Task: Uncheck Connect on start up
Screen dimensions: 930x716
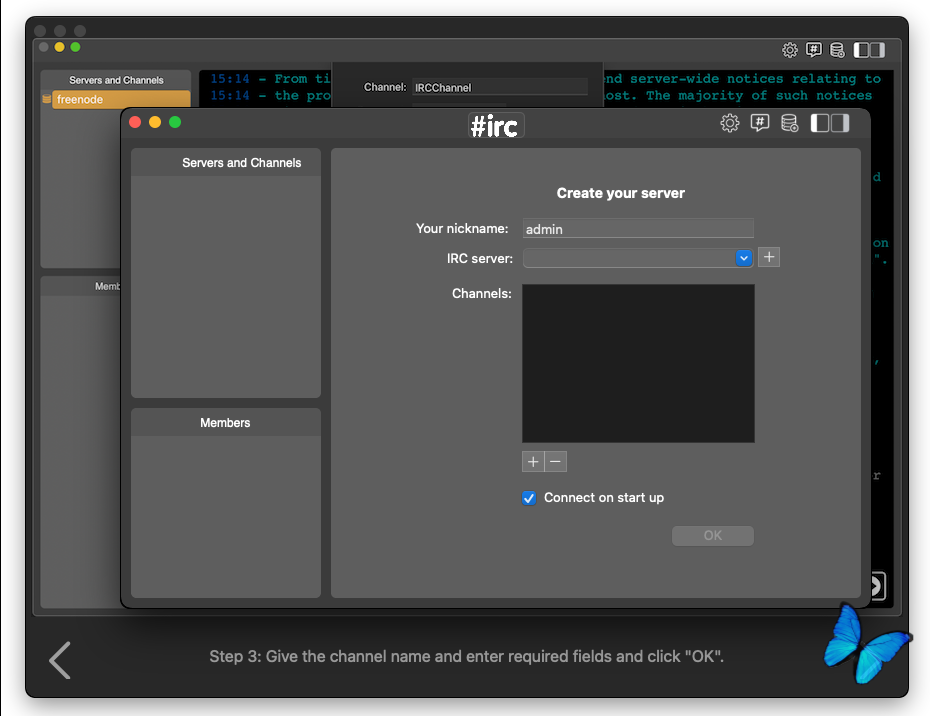Action: point(529,498)
